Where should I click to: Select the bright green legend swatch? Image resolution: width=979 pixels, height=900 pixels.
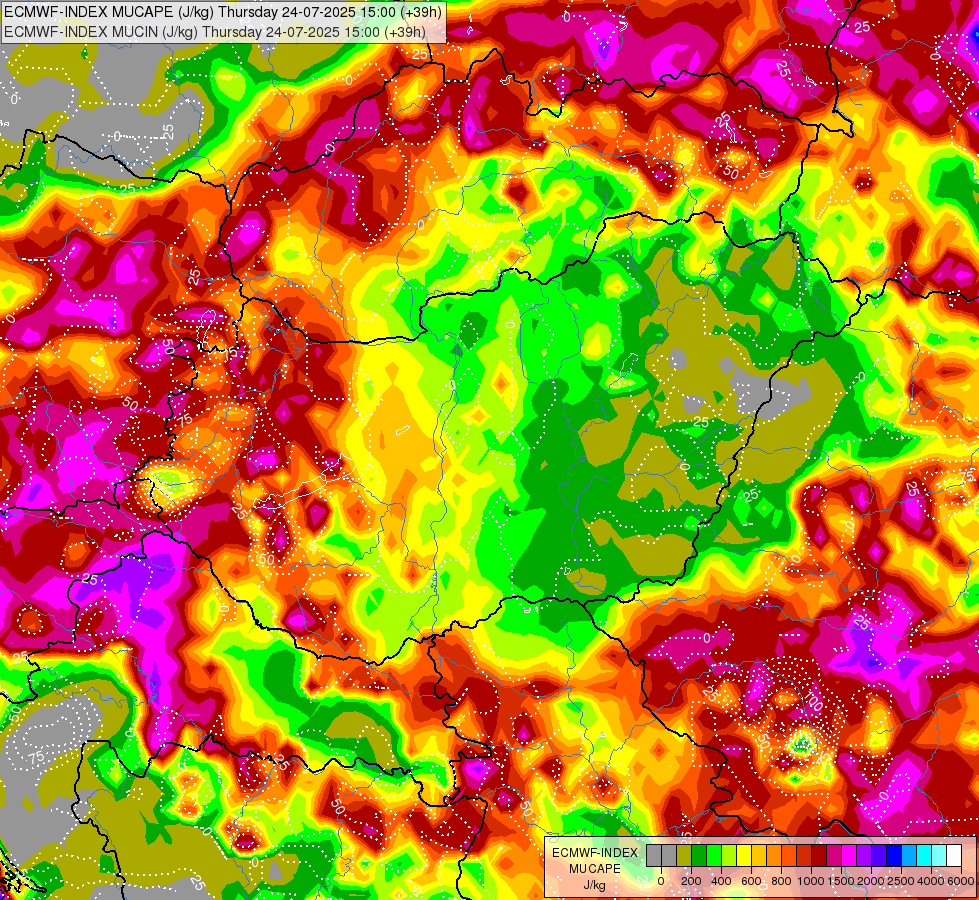[x=714, y=855]
